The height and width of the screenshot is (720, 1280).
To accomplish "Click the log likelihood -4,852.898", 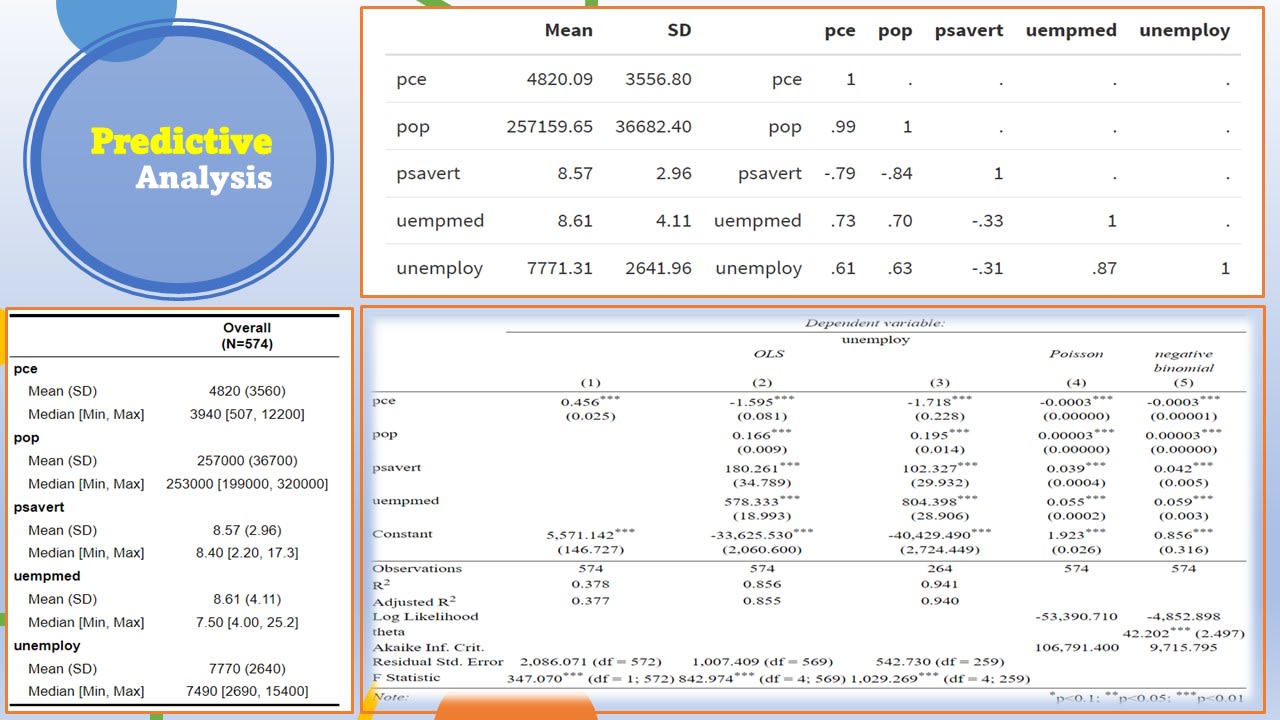I will pos(1184,617).
